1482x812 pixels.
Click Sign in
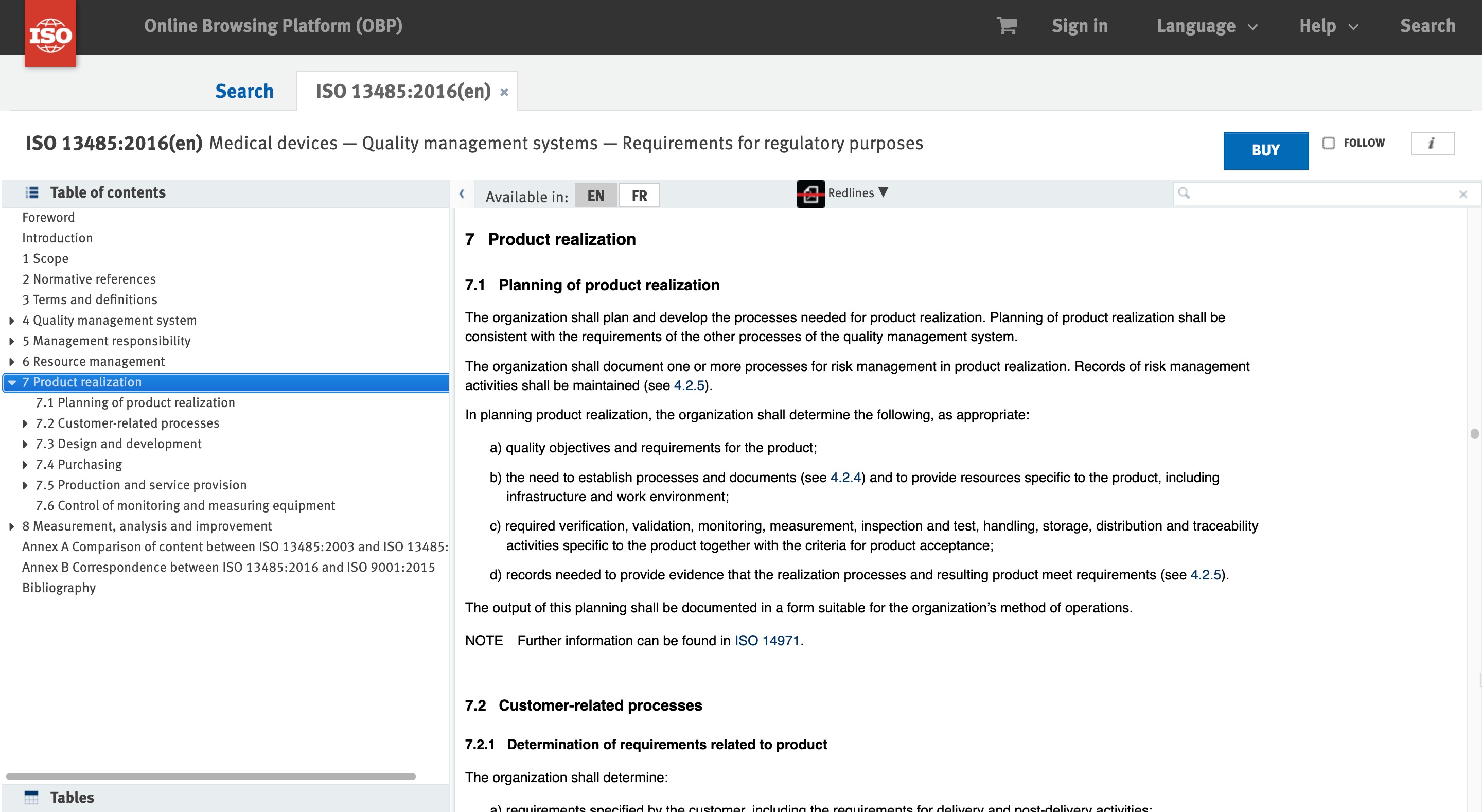coord(1080,26)
